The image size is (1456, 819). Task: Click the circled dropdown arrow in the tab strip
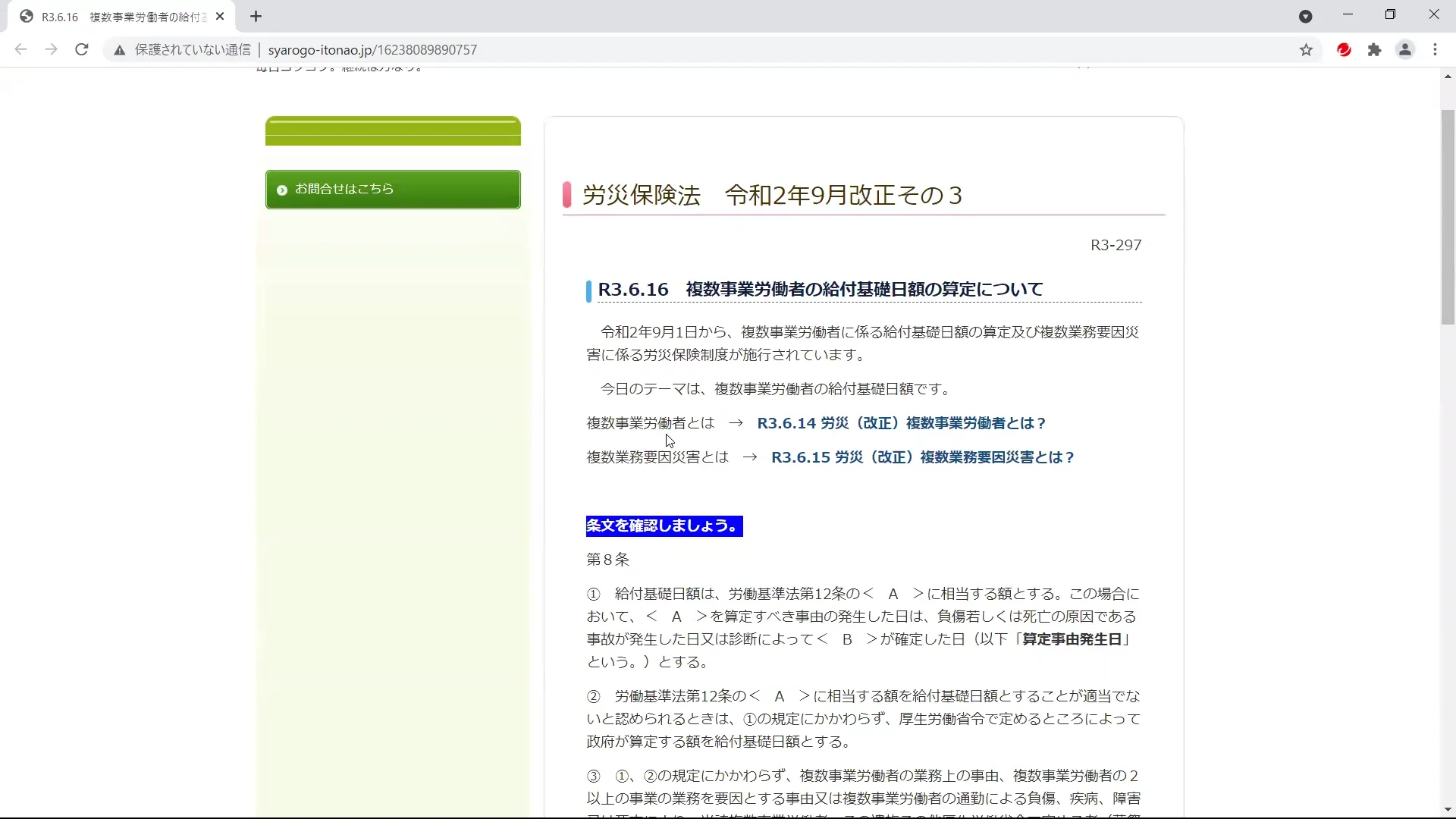click(1305, 17)
